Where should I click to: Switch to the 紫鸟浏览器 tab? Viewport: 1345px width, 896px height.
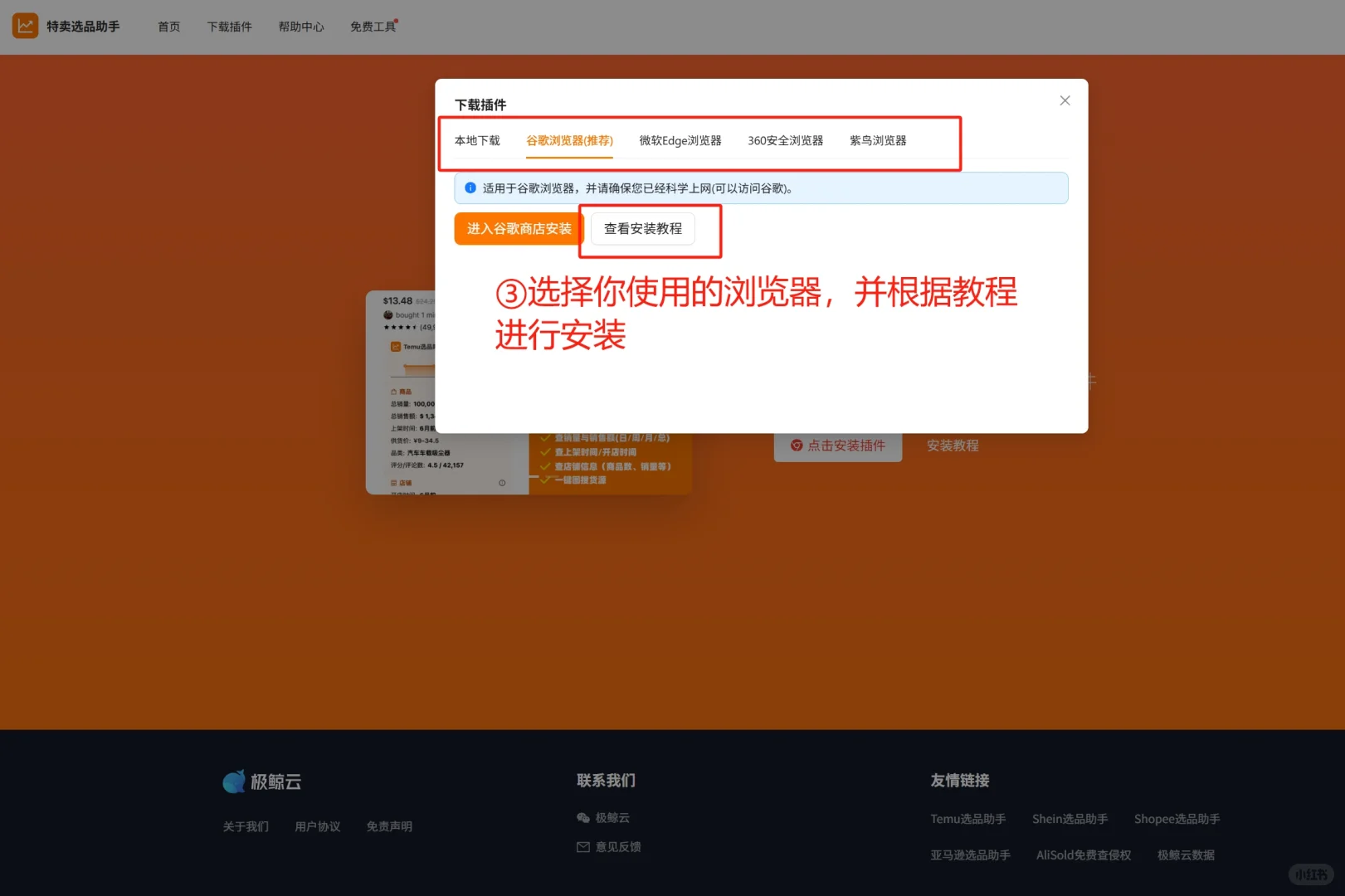pos(878,140)
